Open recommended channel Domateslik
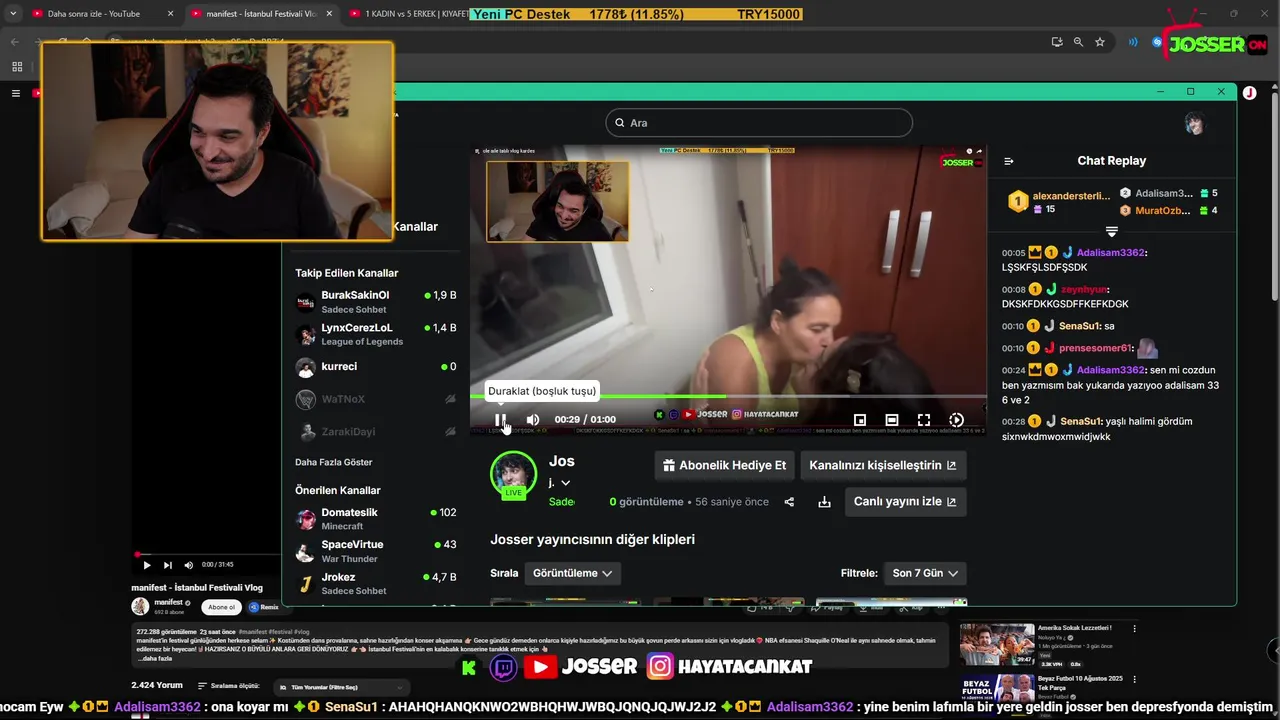Viewport: 1280px width, 720px height. click(377, 519)
